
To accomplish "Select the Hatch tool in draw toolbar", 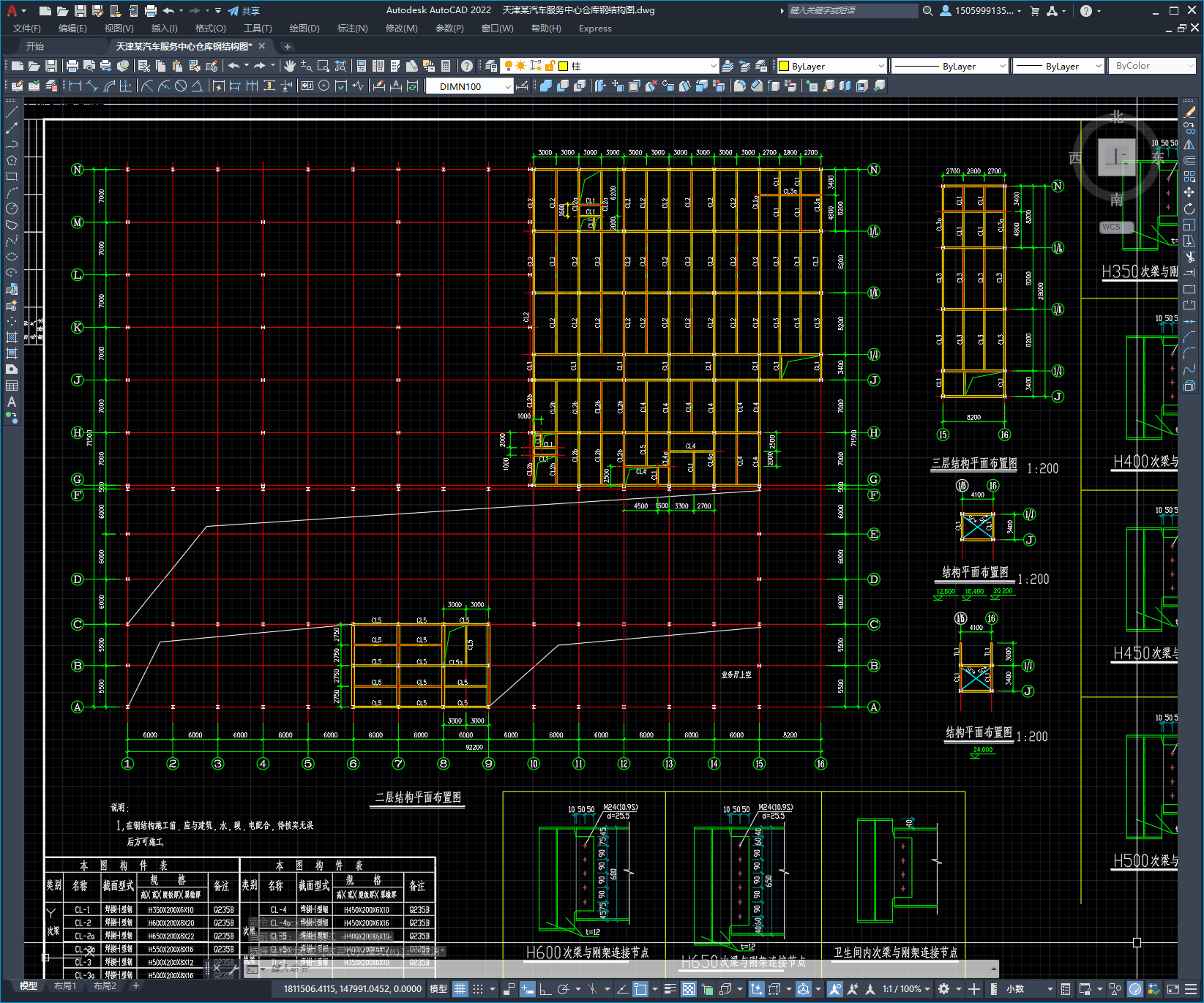I will 12,337.
